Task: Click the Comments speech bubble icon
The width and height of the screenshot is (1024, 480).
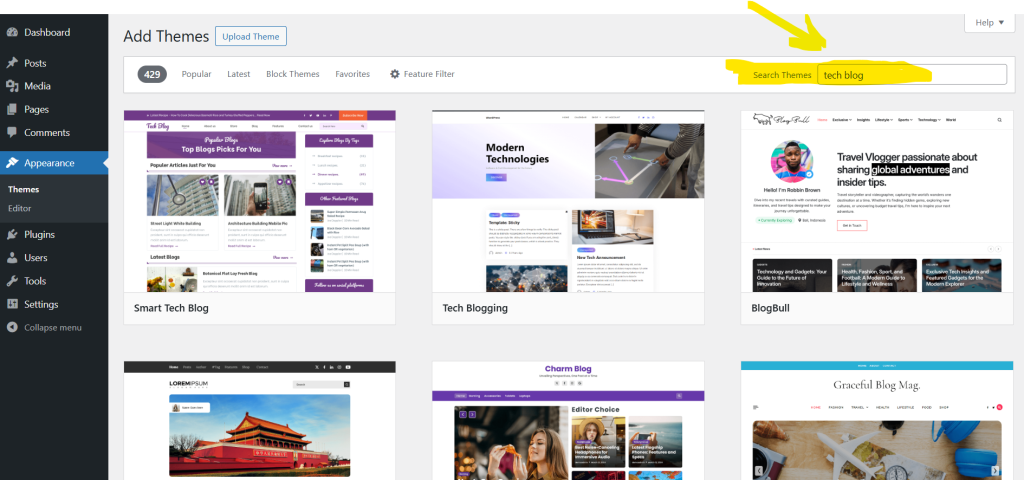Action: pyautogui.click(x=12, y=132)
